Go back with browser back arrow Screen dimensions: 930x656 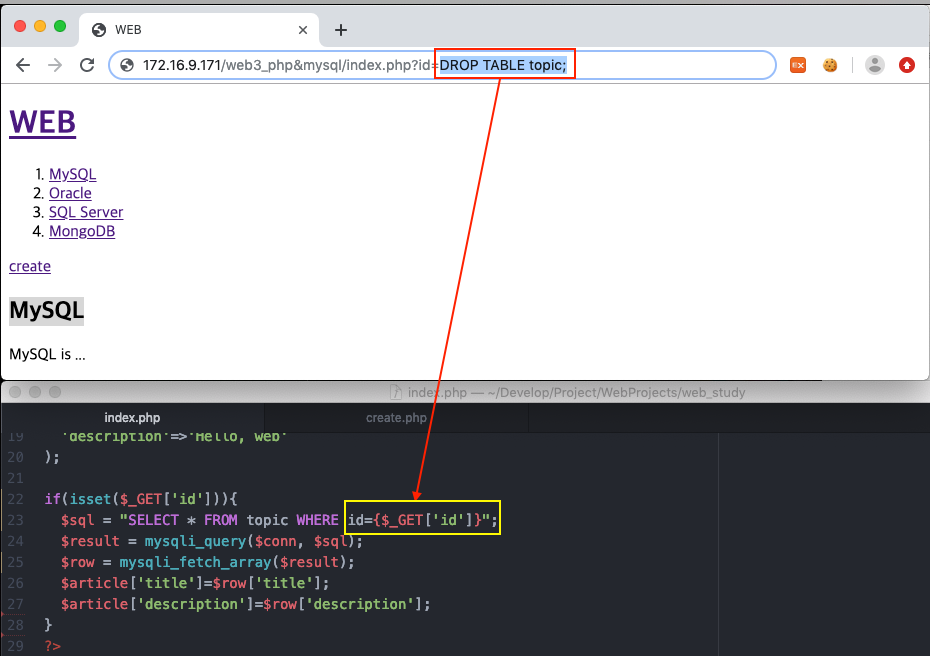23,65
